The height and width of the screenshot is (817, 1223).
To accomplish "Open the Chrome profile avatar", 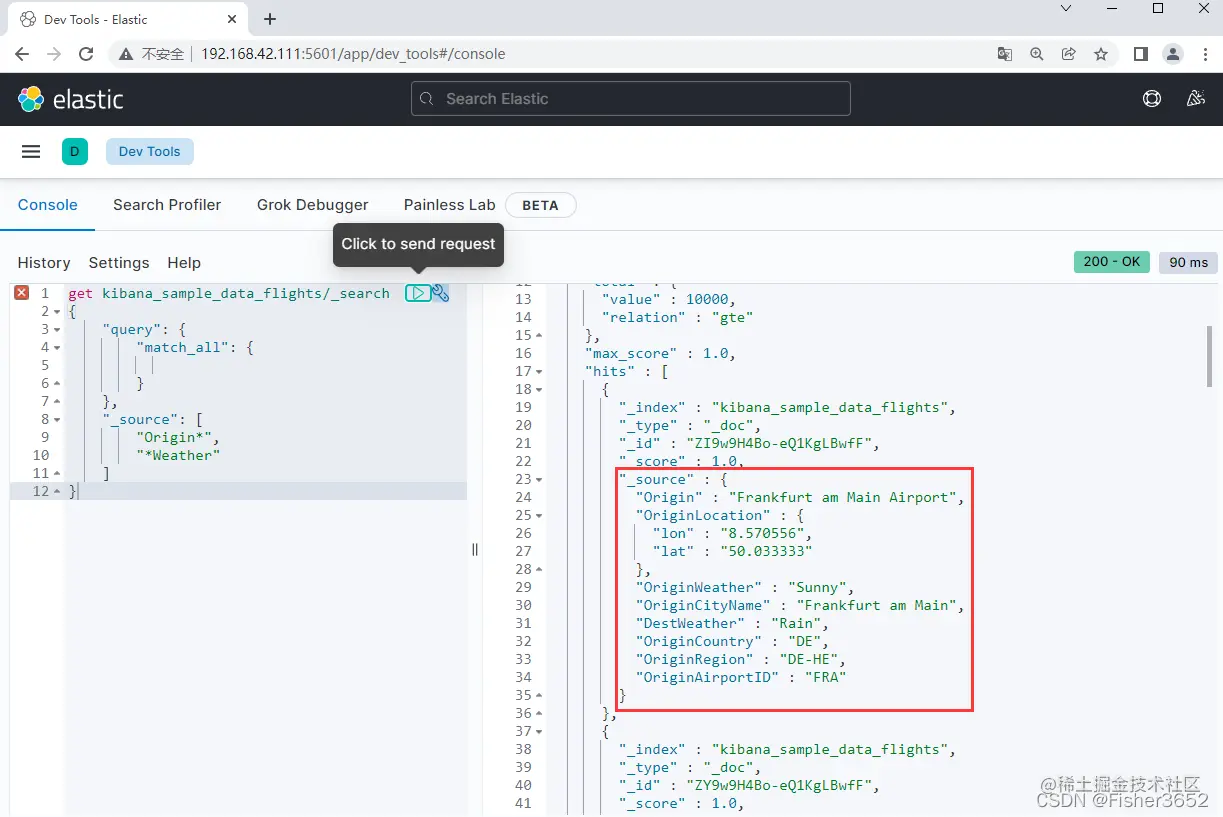I will pyautogui.click(x=1173, y=54).
